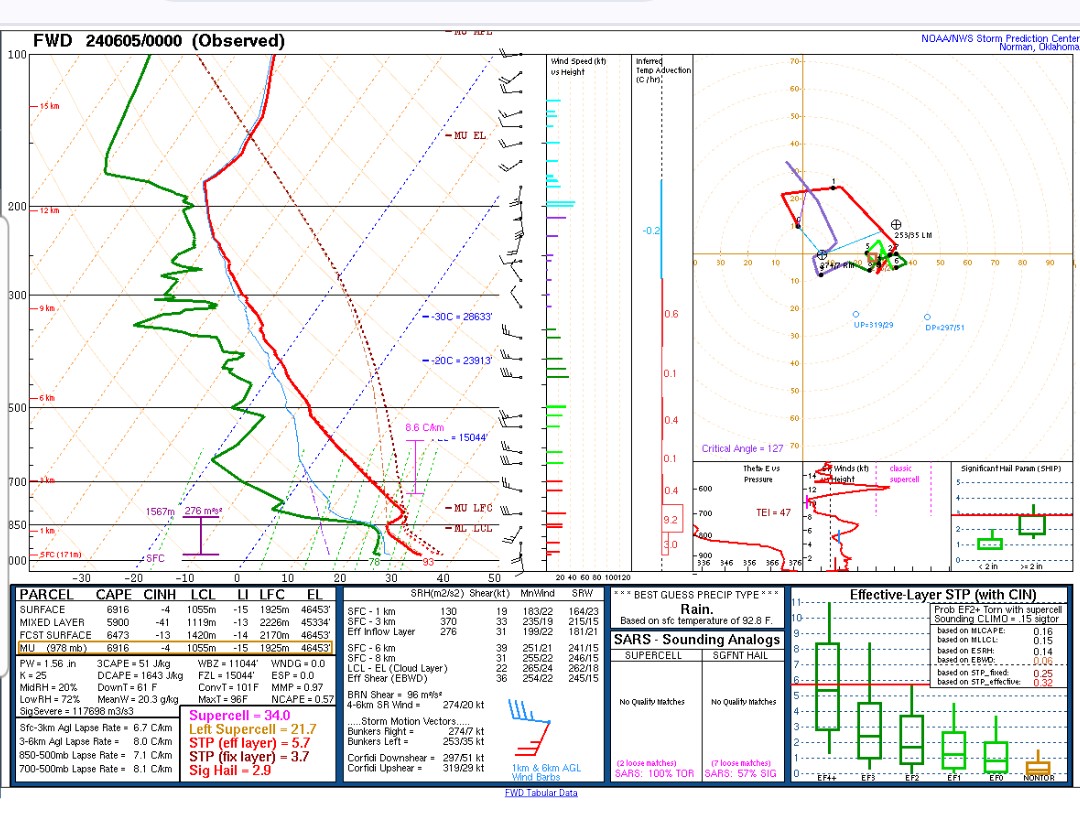This screenshot has width=1080, height=824.
Task: Click the SFC - 8 km shear row
Action: 473,658
